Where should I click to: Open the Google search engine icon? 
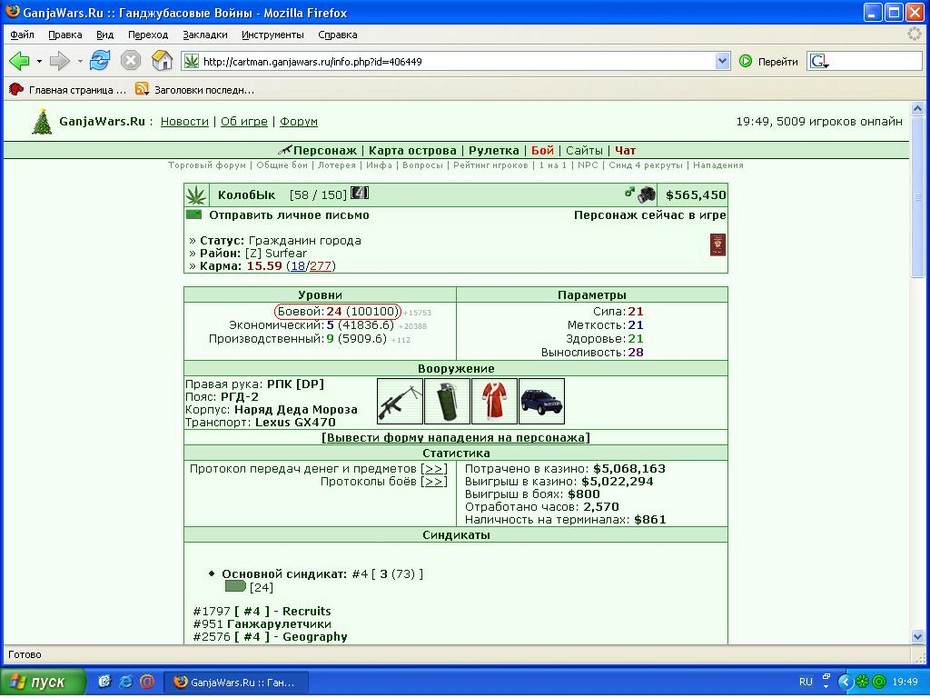[818, 61]
